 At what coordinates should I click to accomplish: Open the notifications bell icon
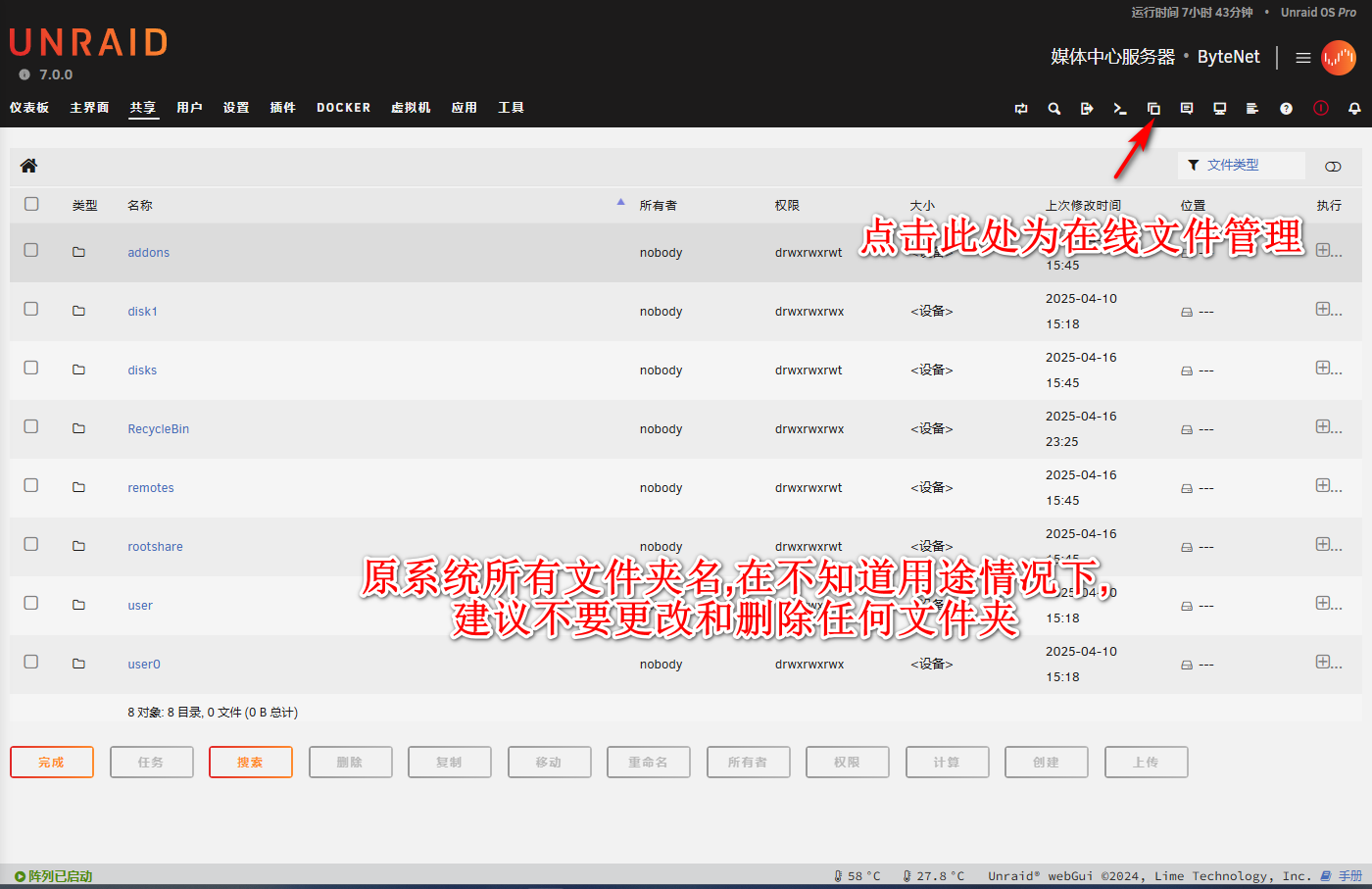pyautogui.click(x=1354, y=109)
